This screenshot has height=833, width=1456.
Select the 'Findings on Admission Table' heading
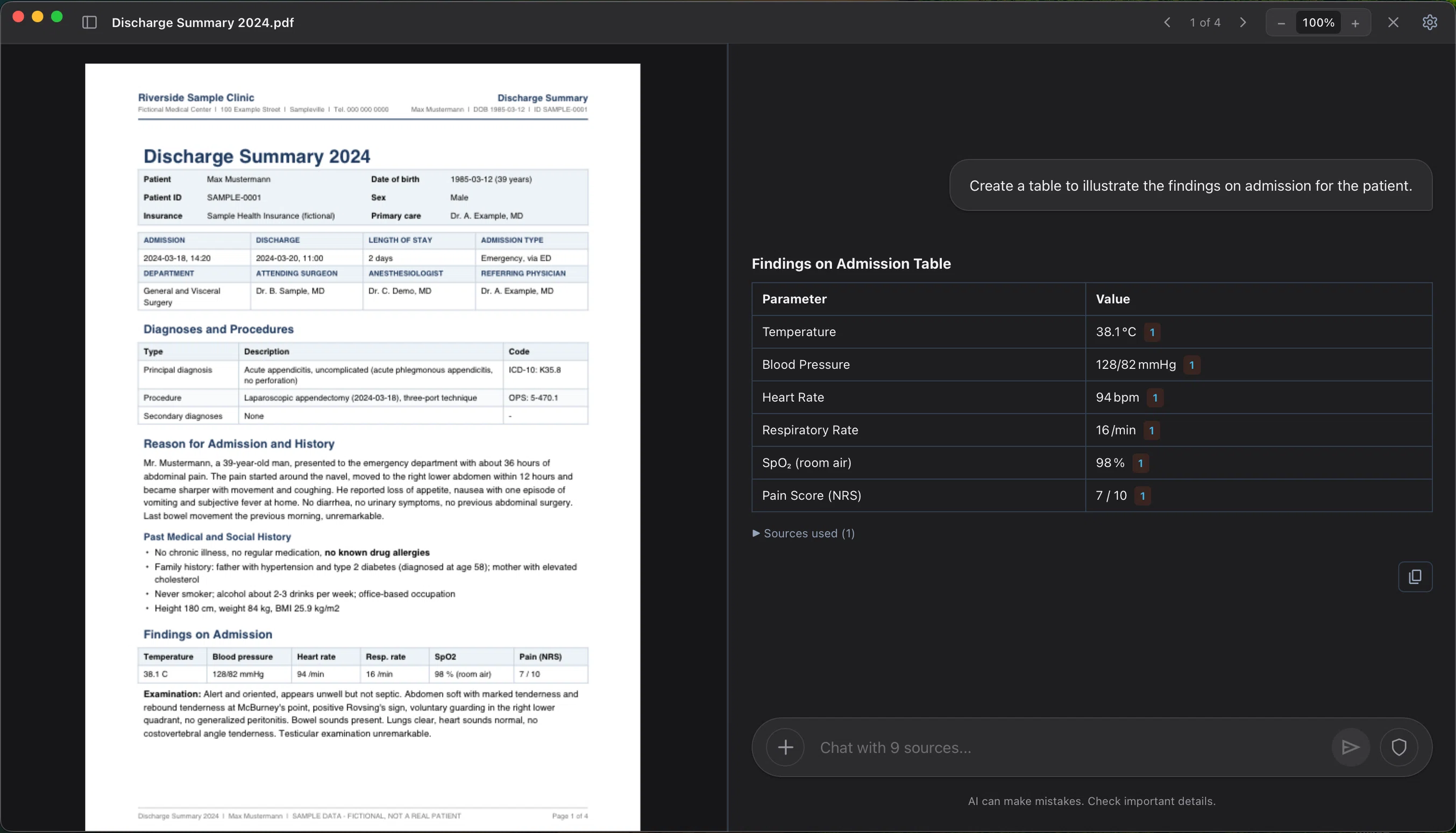851,264
